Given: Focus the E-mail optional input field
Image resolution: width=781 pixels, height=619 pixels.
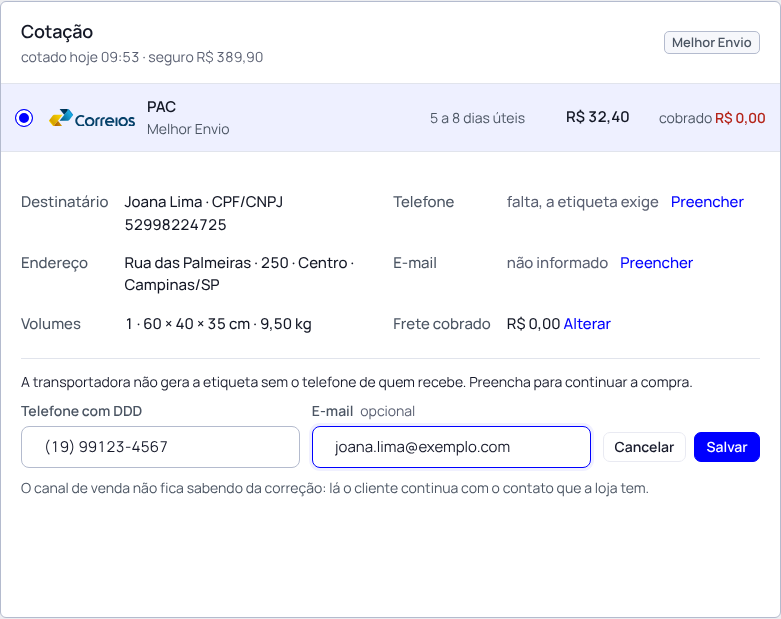Looking at the screenshot, I should pos(451,447).
